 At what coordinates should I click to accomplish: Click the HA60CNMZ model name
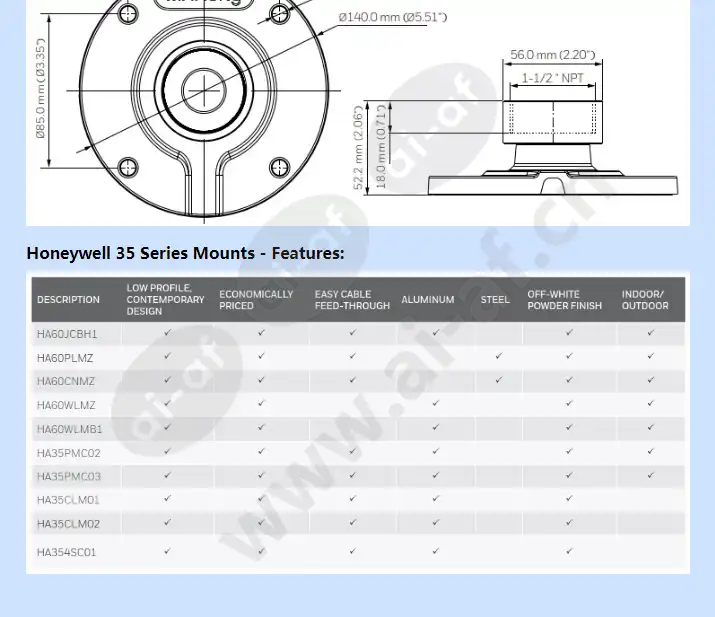coord(66,381)
